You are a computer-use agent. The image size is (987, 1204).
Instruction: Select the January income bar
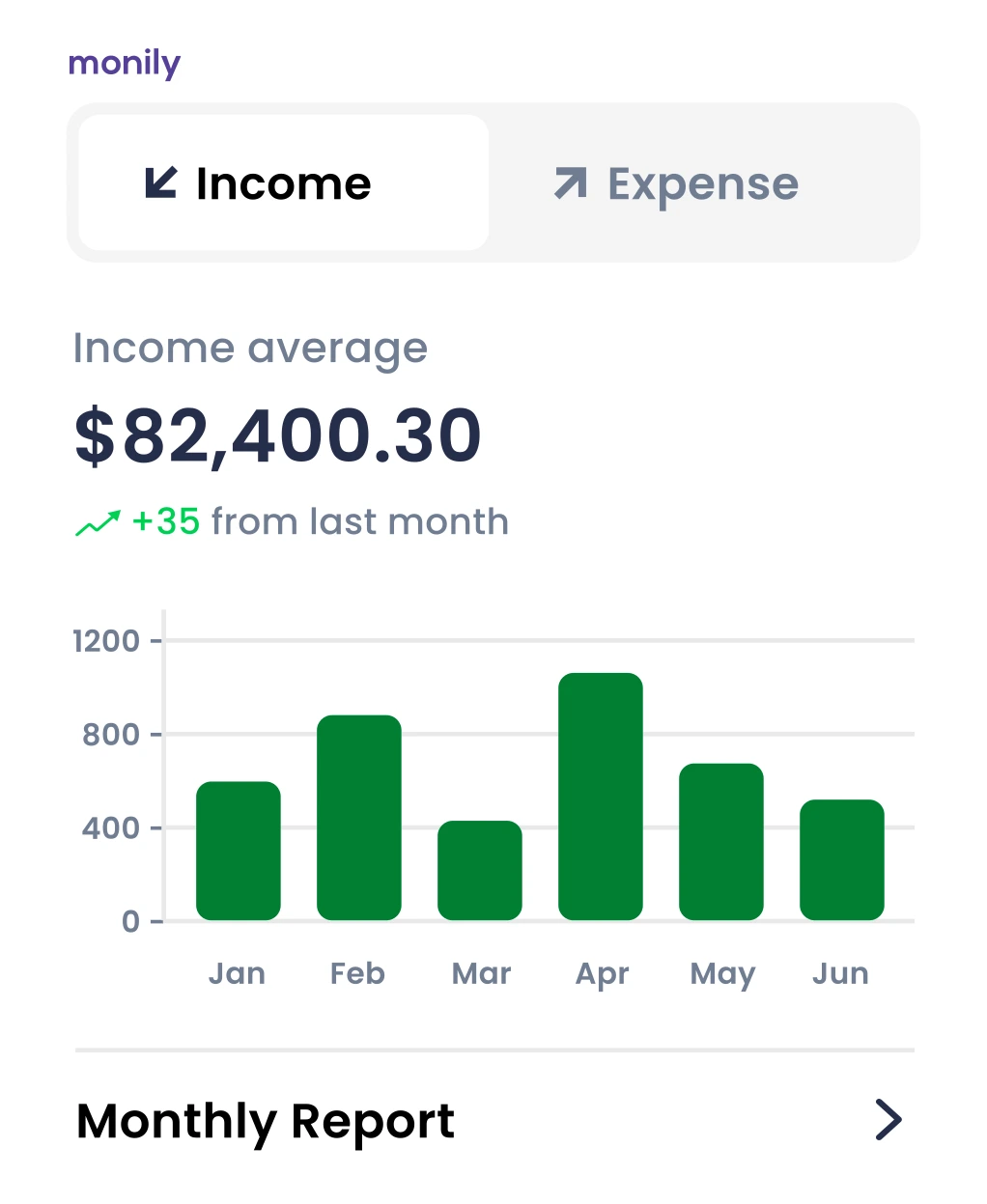point(239,851)
